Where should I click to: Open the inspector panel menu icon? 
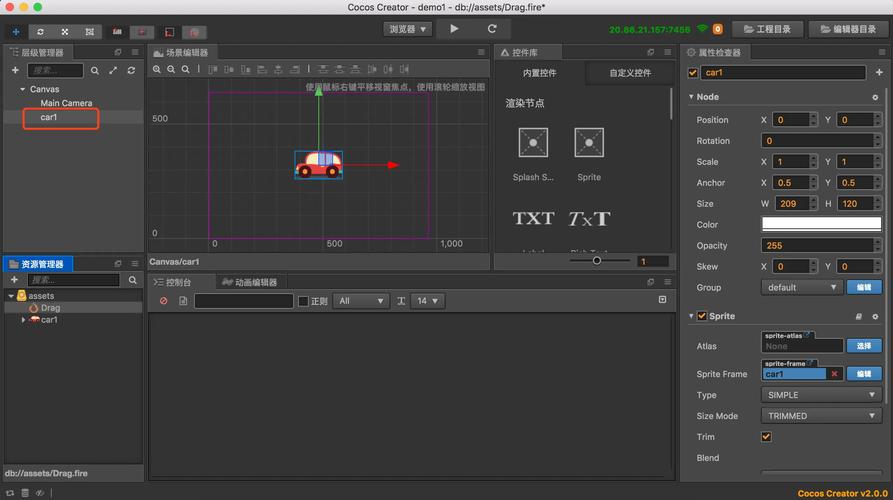click(x=882, y=52)
